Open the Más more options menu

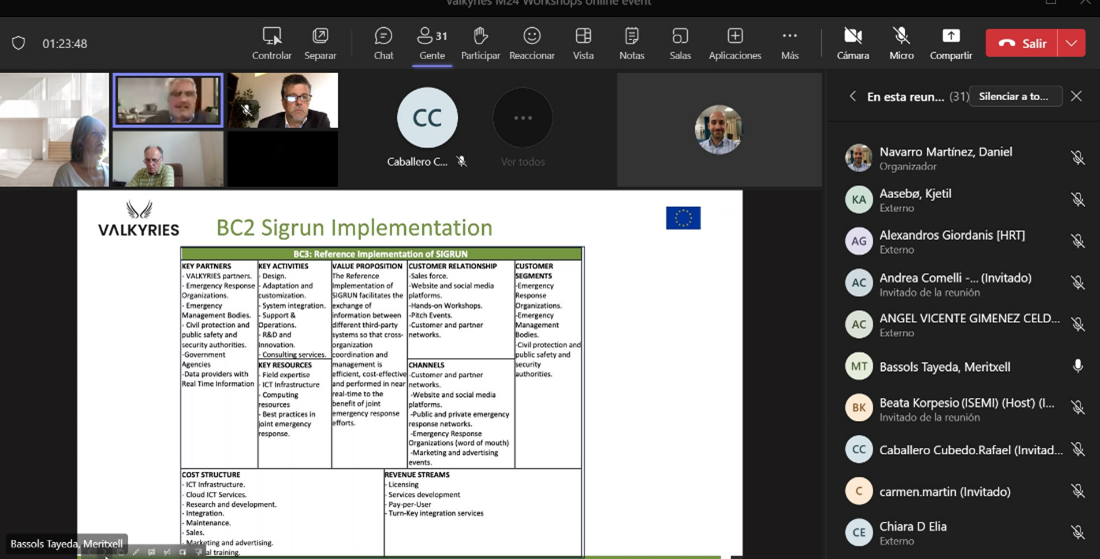789,43
